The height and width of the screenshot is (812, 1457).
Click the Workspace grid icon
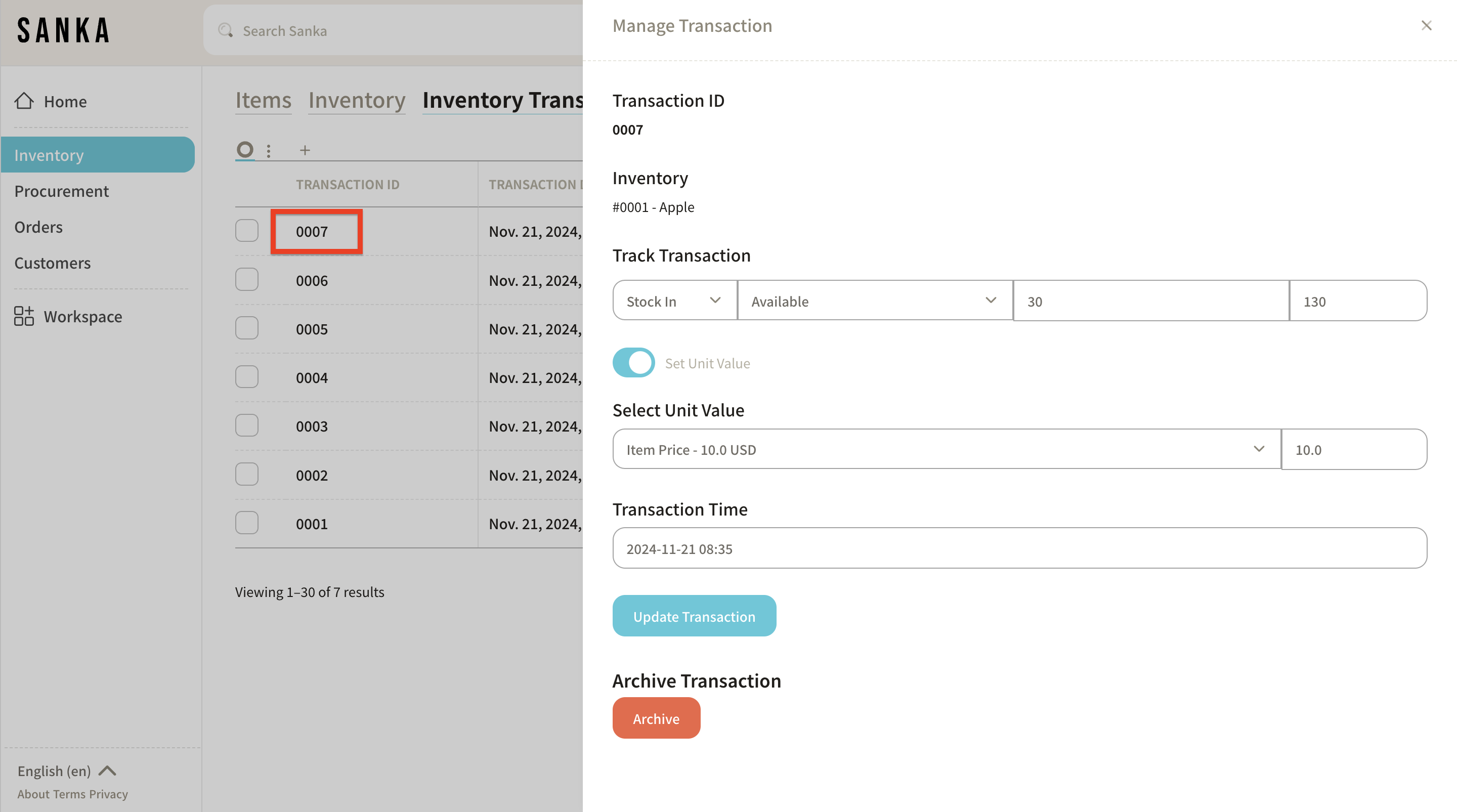(x=24, y=316)
